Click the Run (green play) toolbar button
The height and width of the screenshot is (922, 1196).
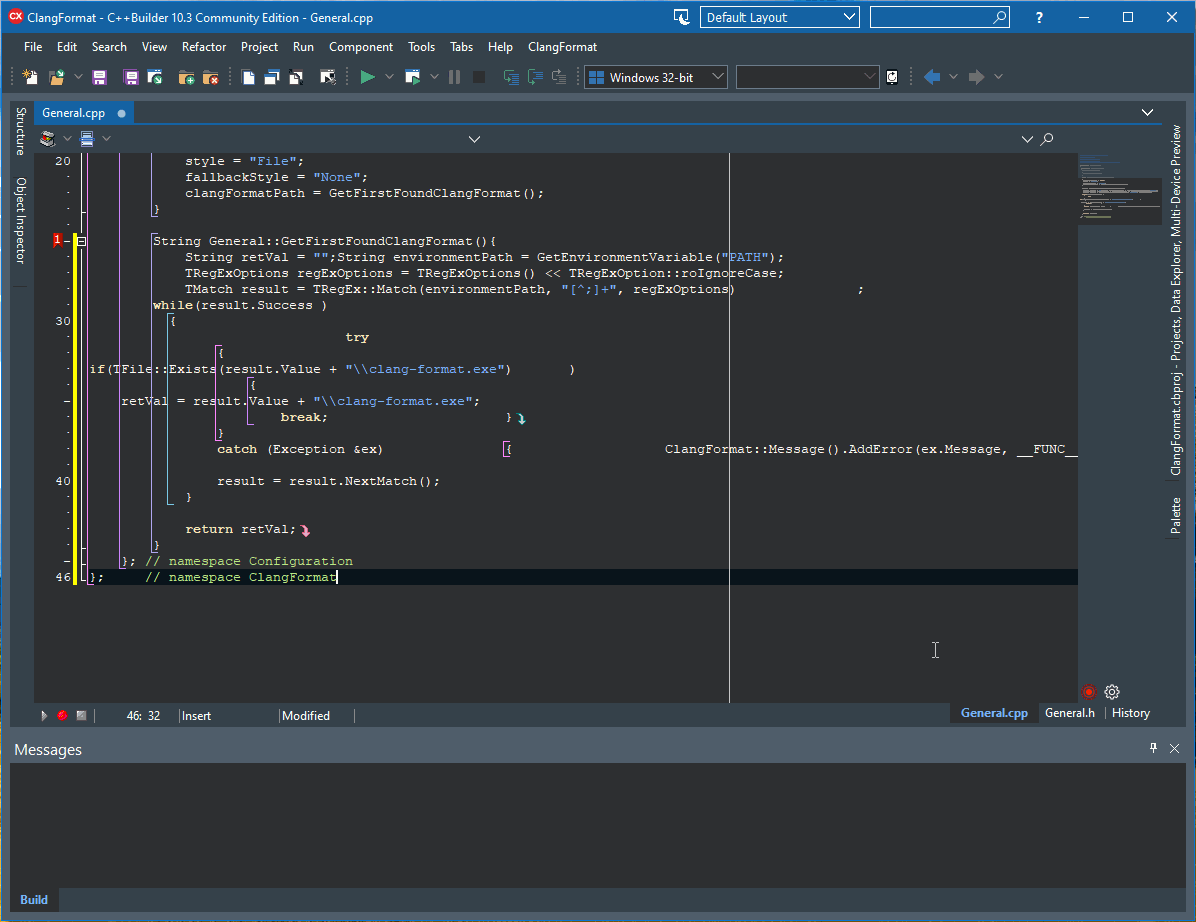click(367, 77)
